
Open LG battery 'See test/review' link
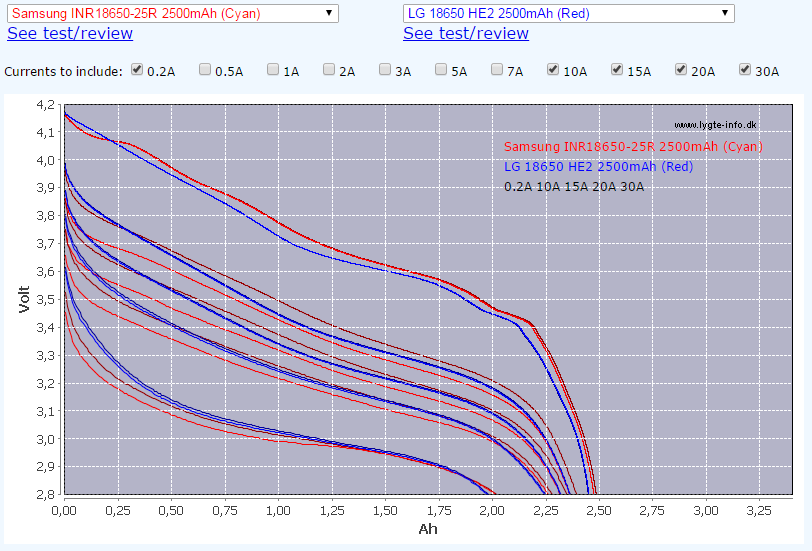(466, 33)
